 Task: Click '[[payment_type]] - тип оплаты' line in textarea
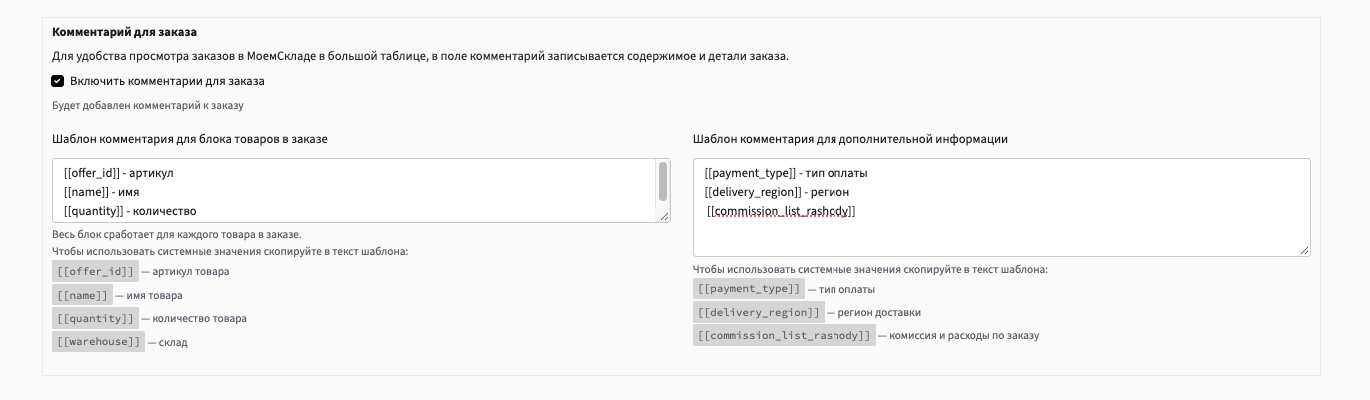point(786,173)
